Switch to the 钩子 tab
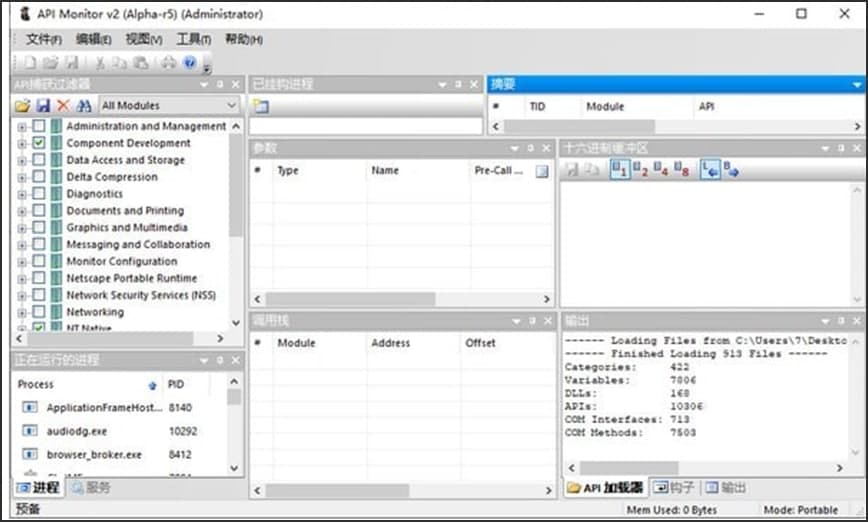The image size is (868, 522). coord(673,488)
